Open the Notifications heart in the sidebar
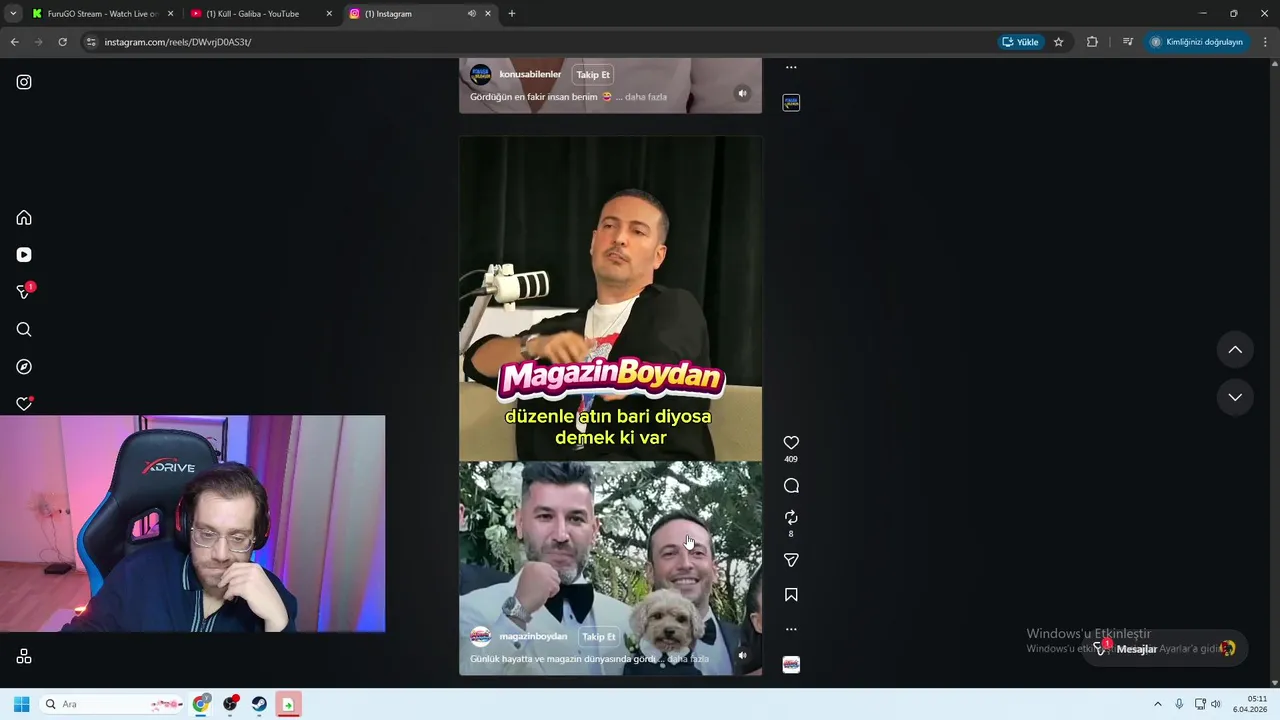The height and width of the screenshot is (720, 1280). click(x=24, y=404)
